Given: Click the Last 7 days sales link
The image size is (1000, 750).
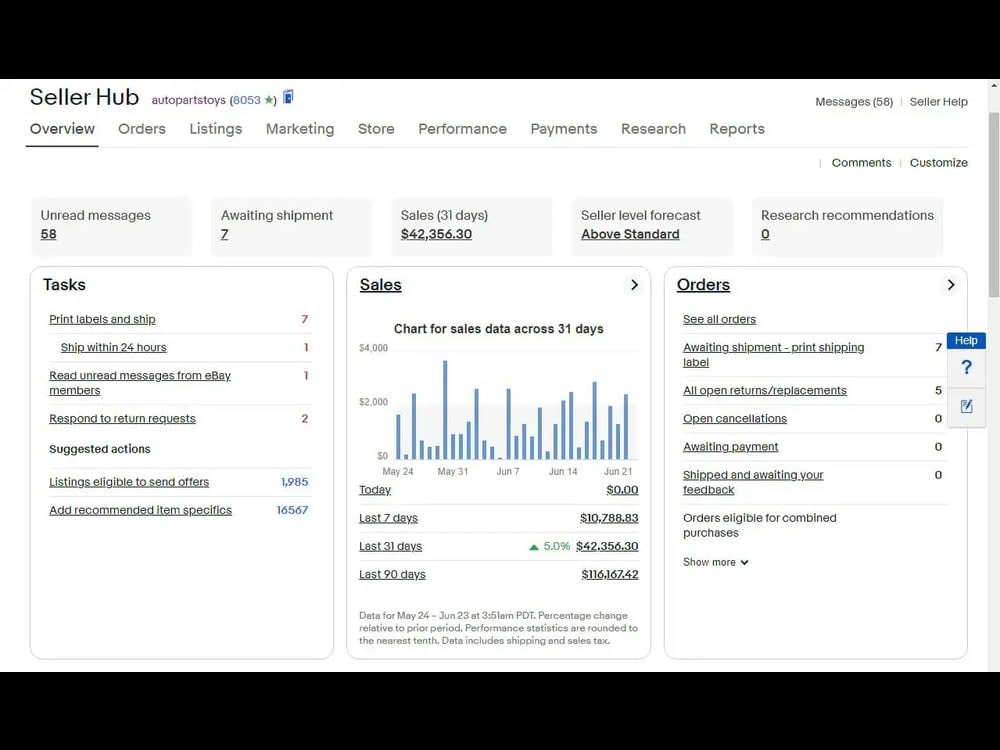Looking at the screenshot, I should pos(386,518).
